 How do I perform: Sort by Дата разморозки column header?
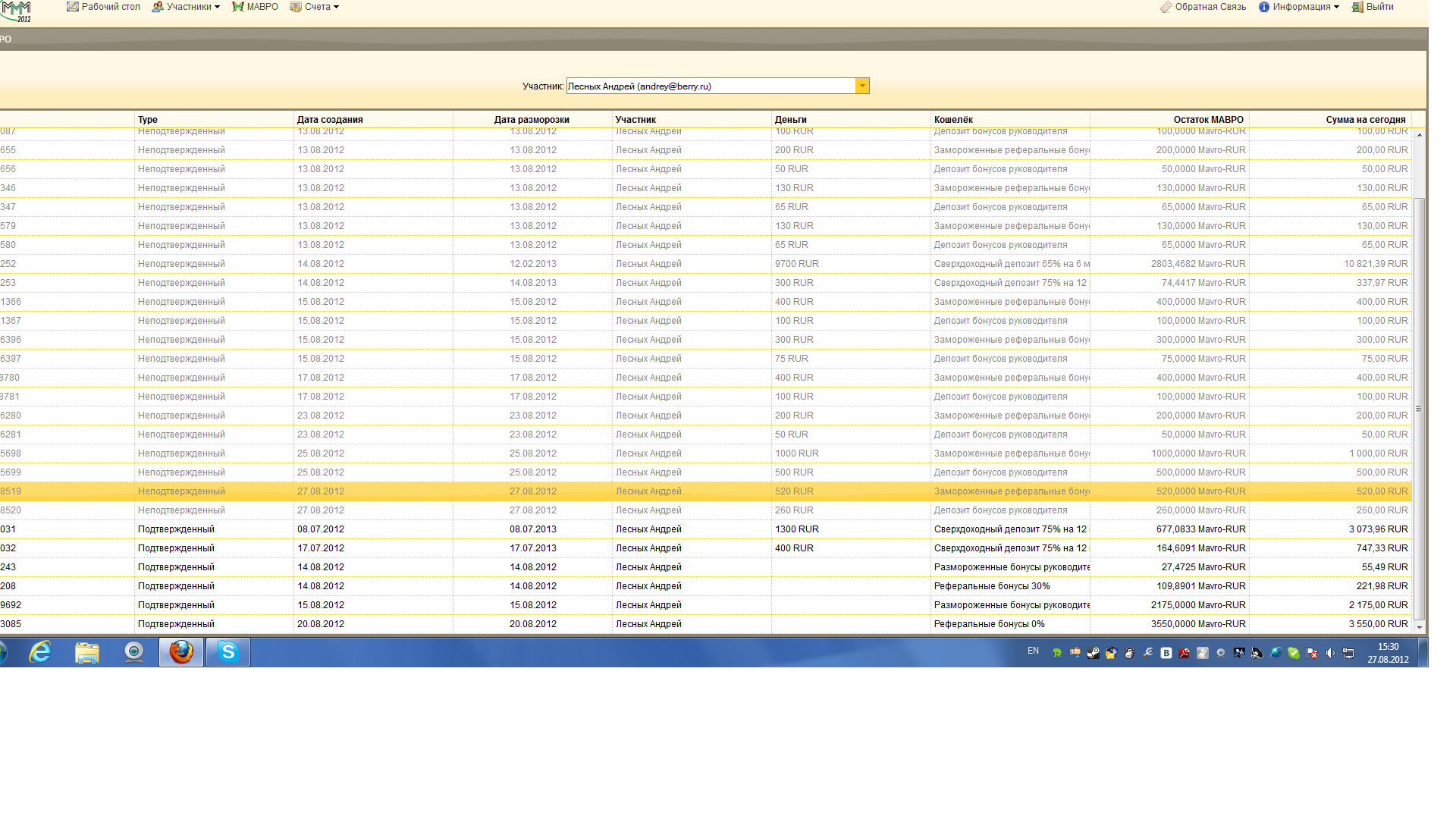532,120
